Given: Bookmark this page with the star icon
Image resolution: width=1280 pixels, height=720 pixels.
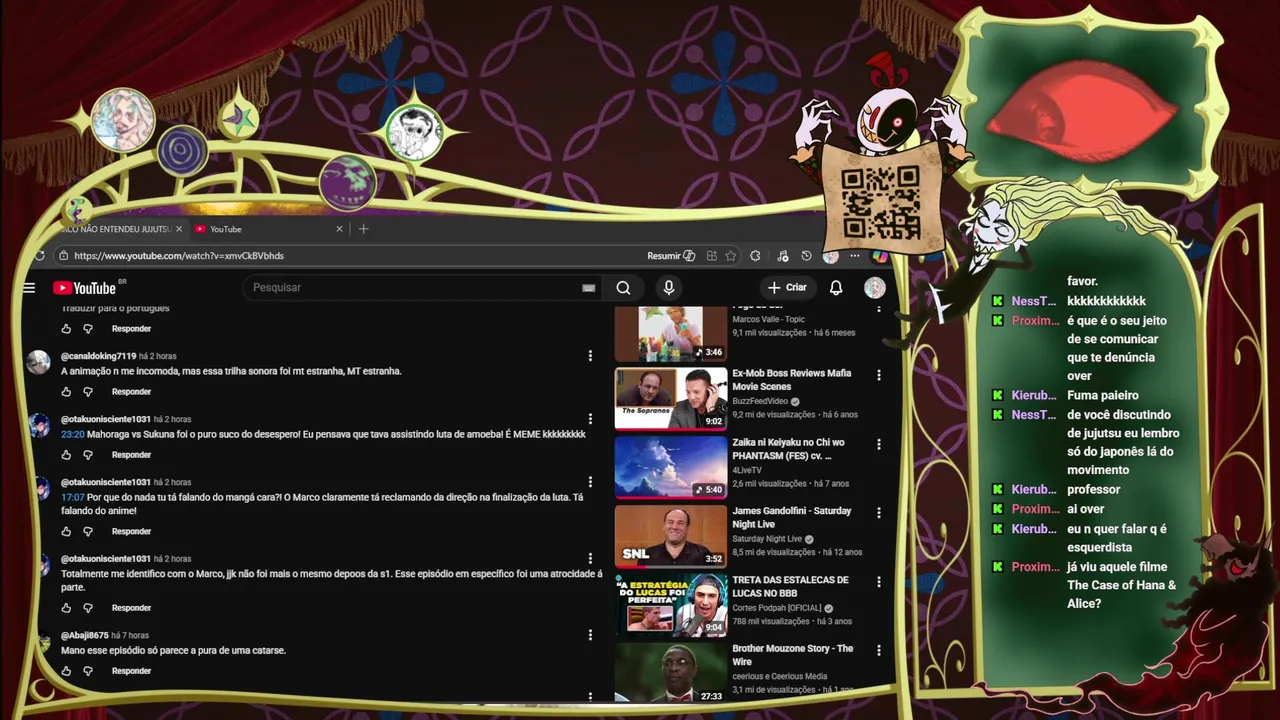Looking at the screenshot, I should tap(731, 256).
